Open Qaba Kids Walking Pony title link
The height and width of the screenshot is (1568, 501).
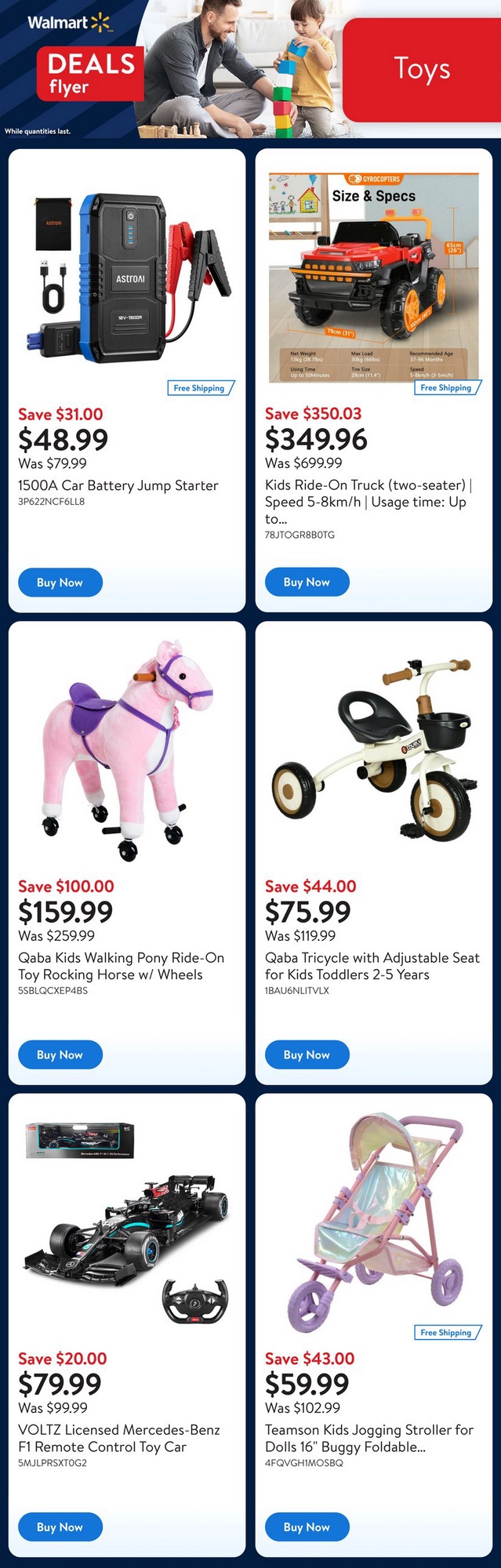click(x=122, y=966)
